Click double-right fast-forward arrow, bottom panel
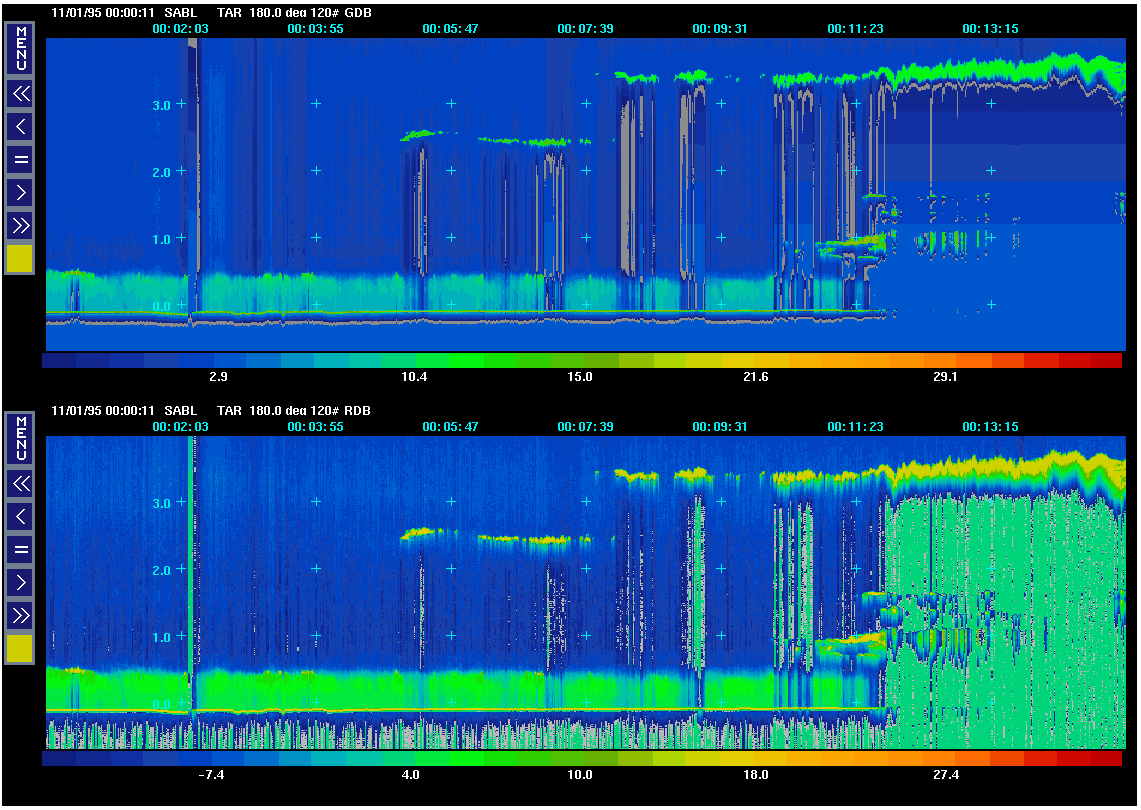Screen dimensions: 1141x810 (20, 615)
